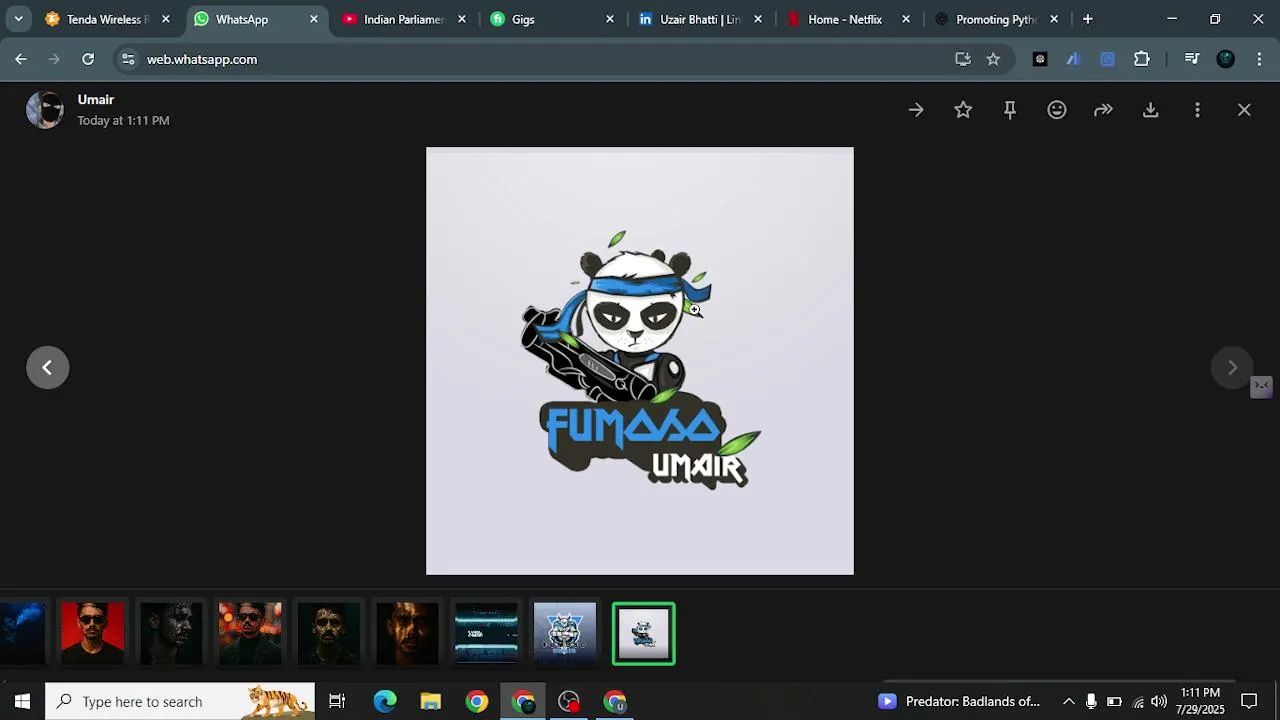The image size is (1280, 720).
Task: Go to message arrow icon
Action: (x=916, y=110)
